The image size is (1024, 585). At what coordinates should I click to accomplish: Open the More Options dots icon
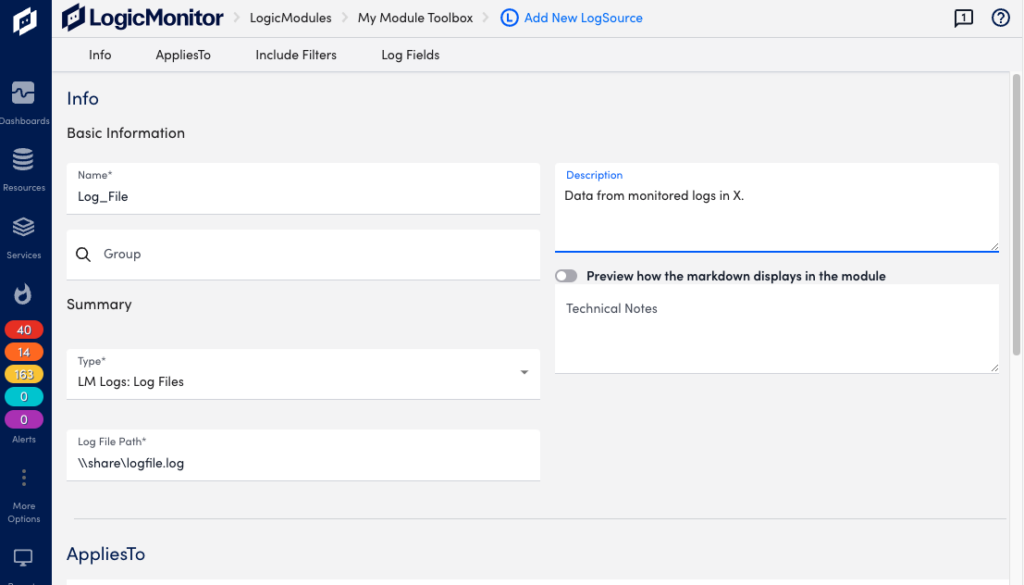24,478
